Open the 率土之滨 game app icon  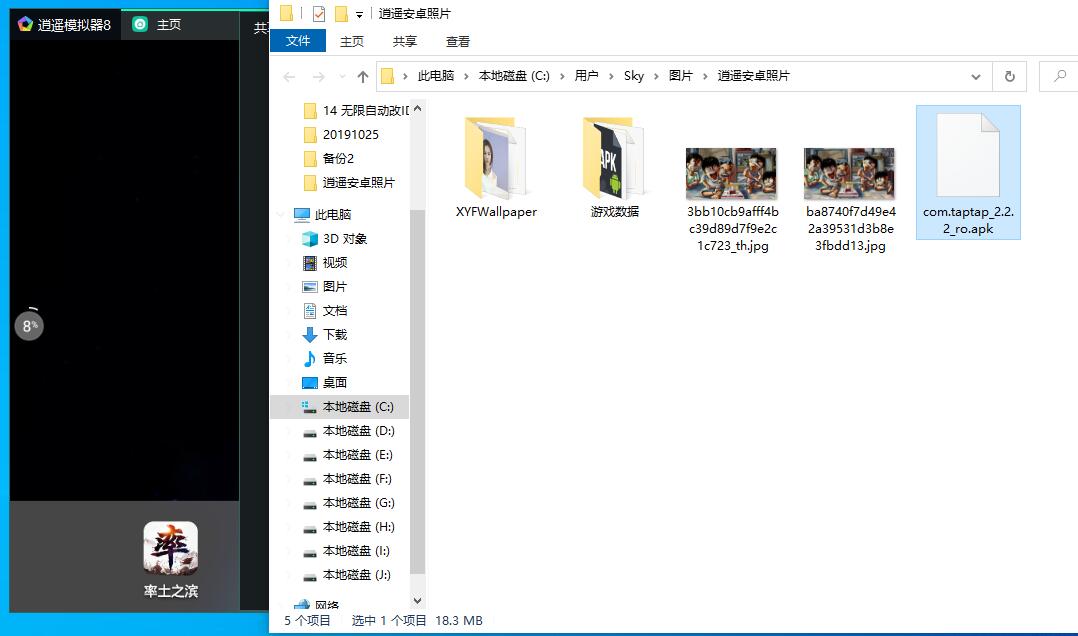(x=170, y=548)
